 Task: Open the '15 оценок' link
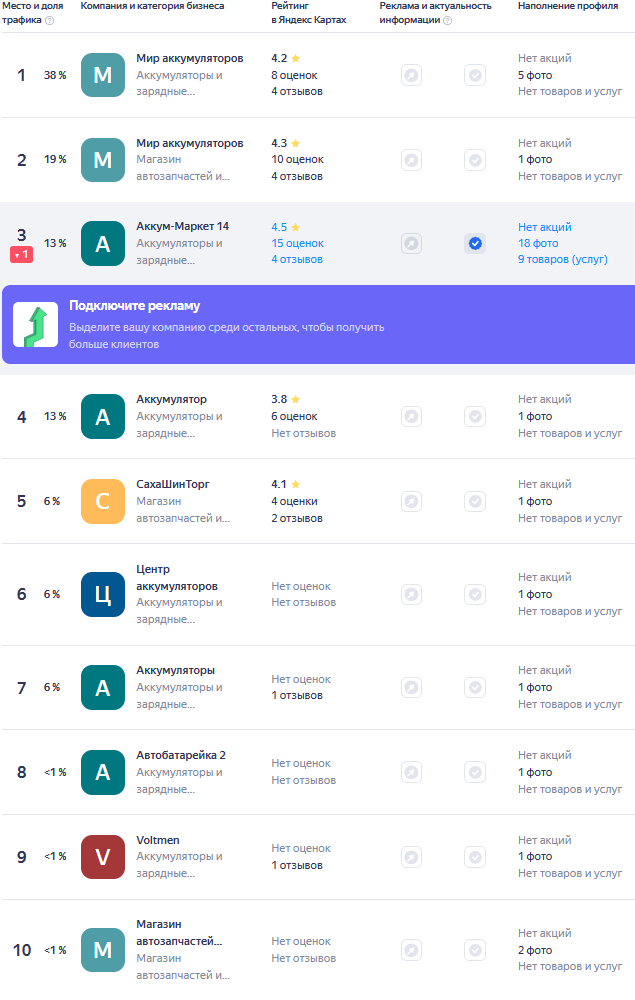(x=298, y=244)
